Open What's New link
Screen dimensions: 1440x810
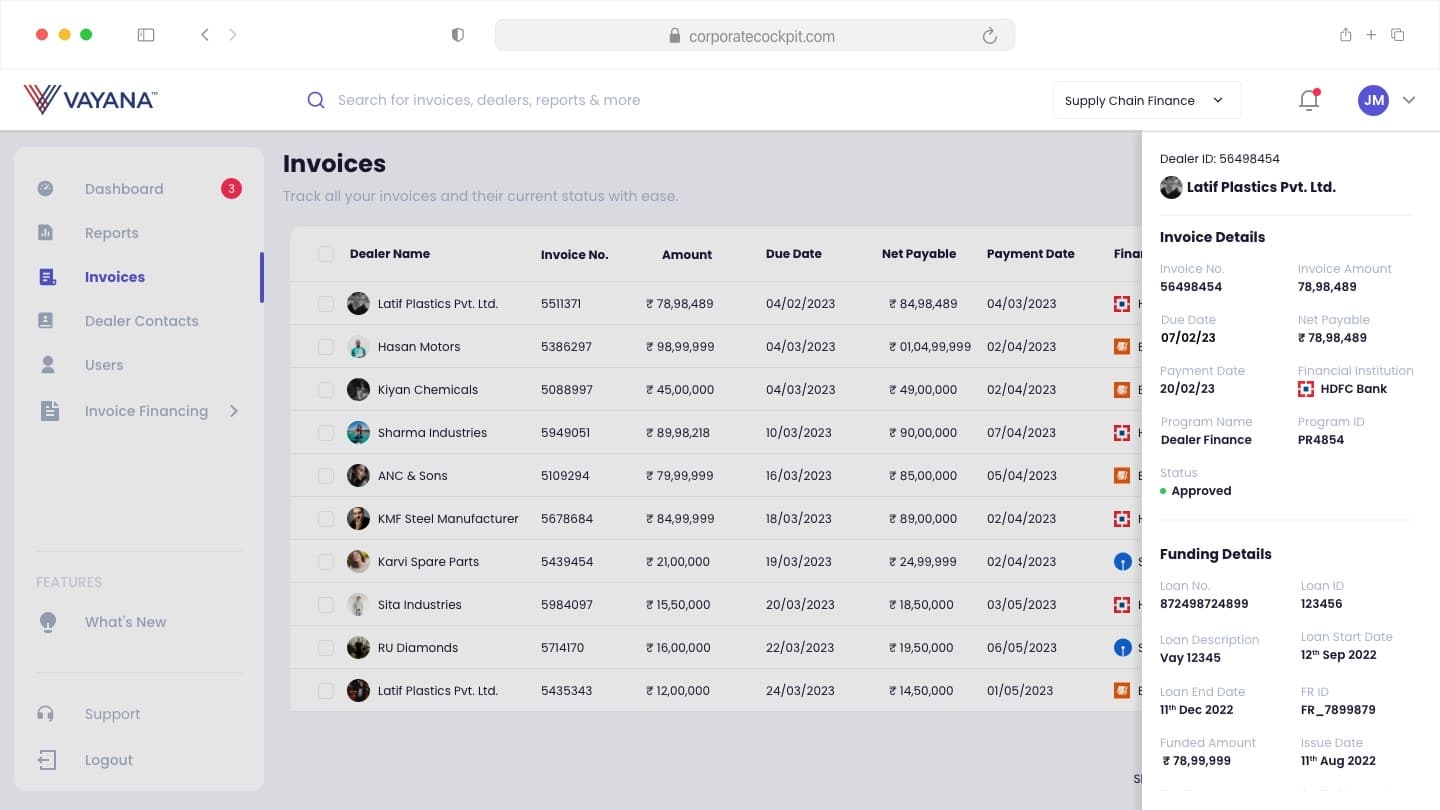tap(126, 622)
